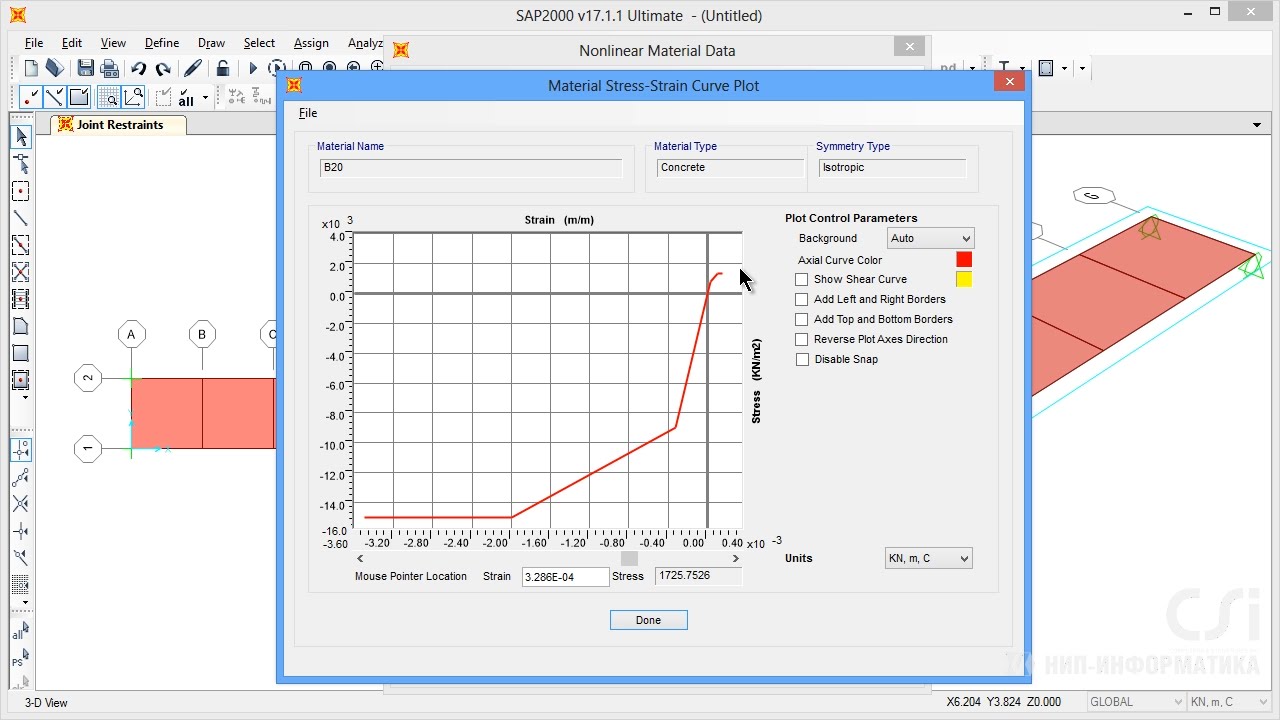Open File menu in Stress-Strain Curve dialog
The image size is (1280, 720).
point(308,113)
